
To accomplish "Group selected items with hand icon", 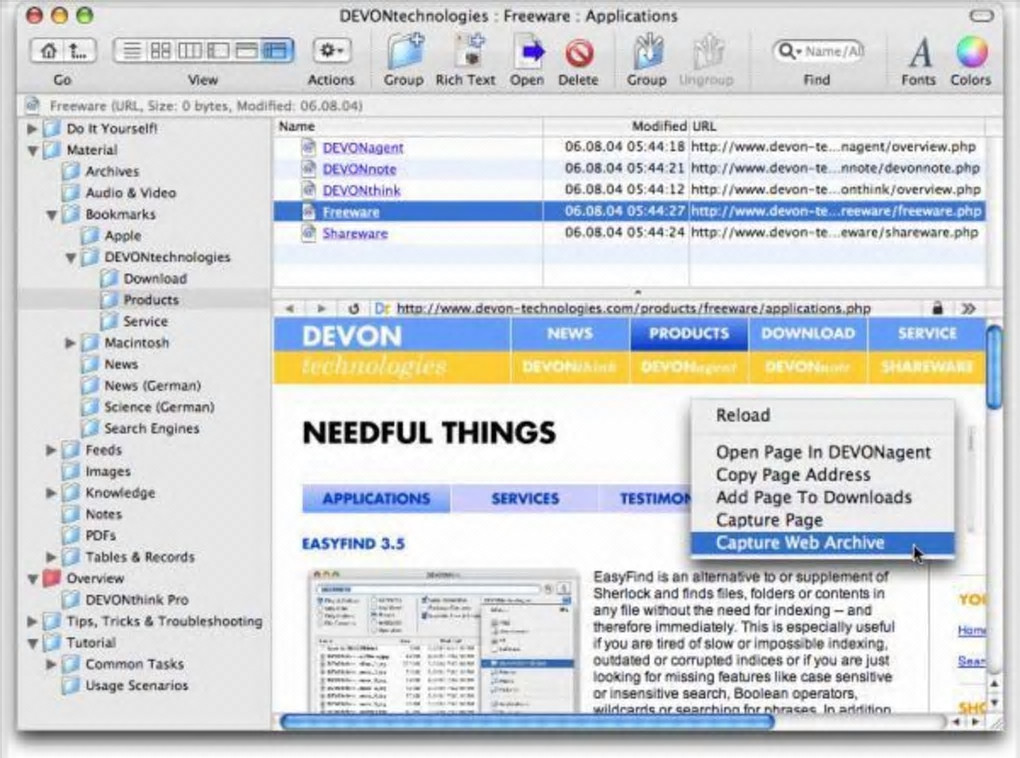I will [647, 52].
